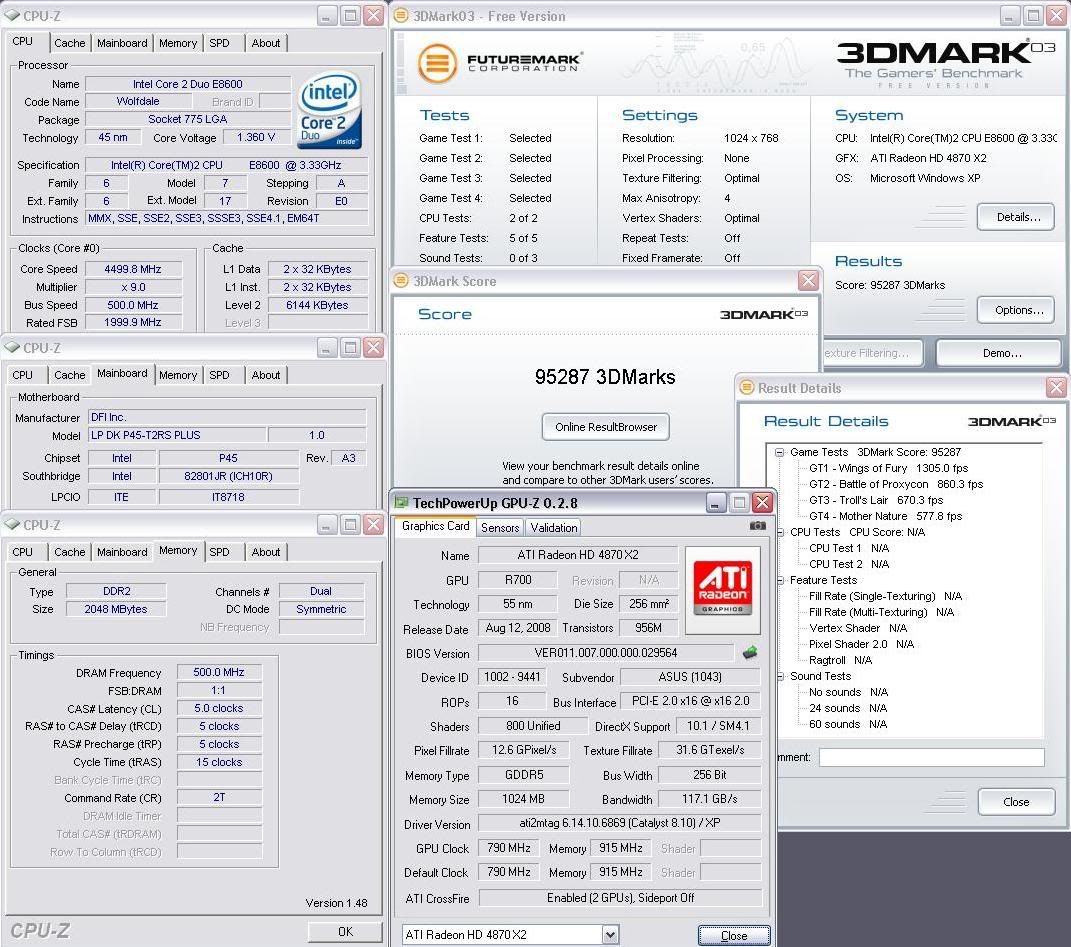Click the Demo... button in 3DMark03
This screenshot has height=947, width=1071.
(x=1000, y=353)
